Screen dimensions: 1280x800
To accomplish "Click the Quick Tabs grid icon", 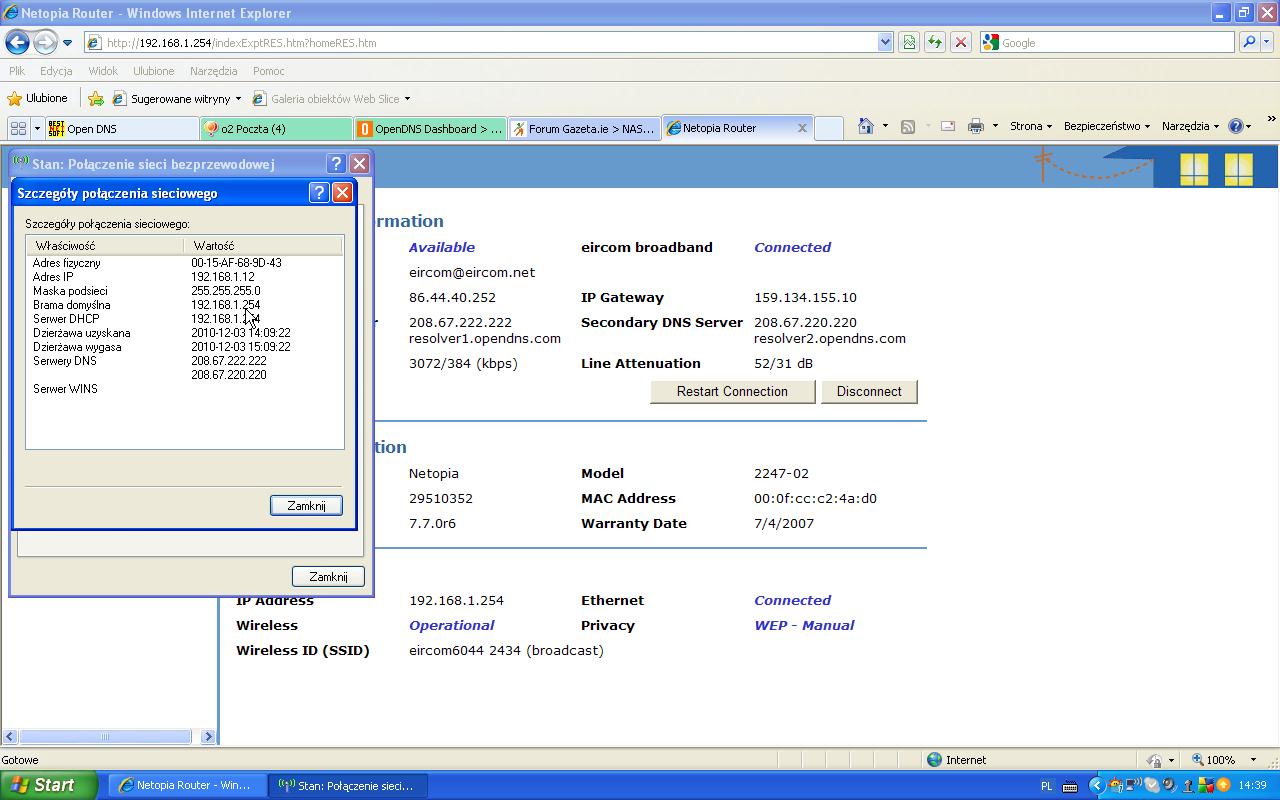I will pyautogui.click(x=18, y=128).
